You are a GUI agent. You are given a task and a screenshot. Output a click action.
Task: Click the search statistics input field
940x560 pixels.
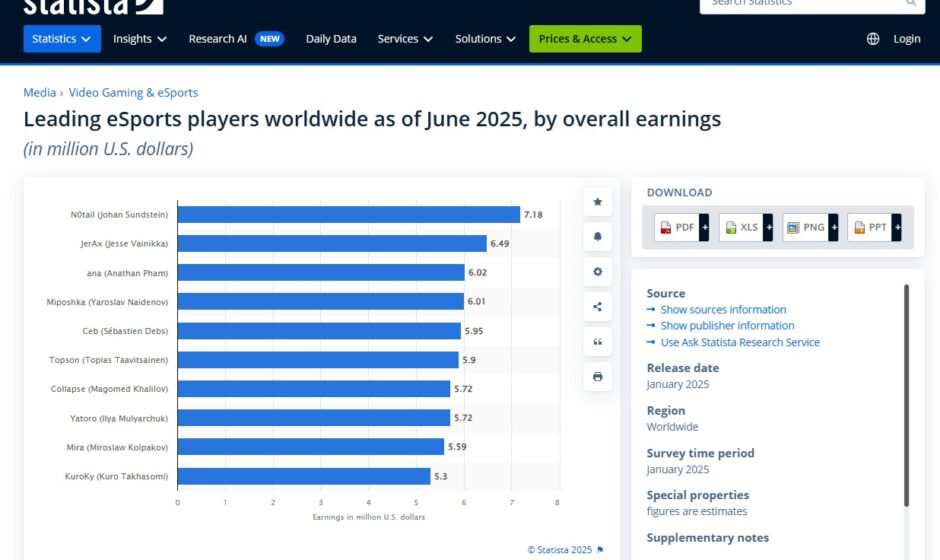[800, 4]
